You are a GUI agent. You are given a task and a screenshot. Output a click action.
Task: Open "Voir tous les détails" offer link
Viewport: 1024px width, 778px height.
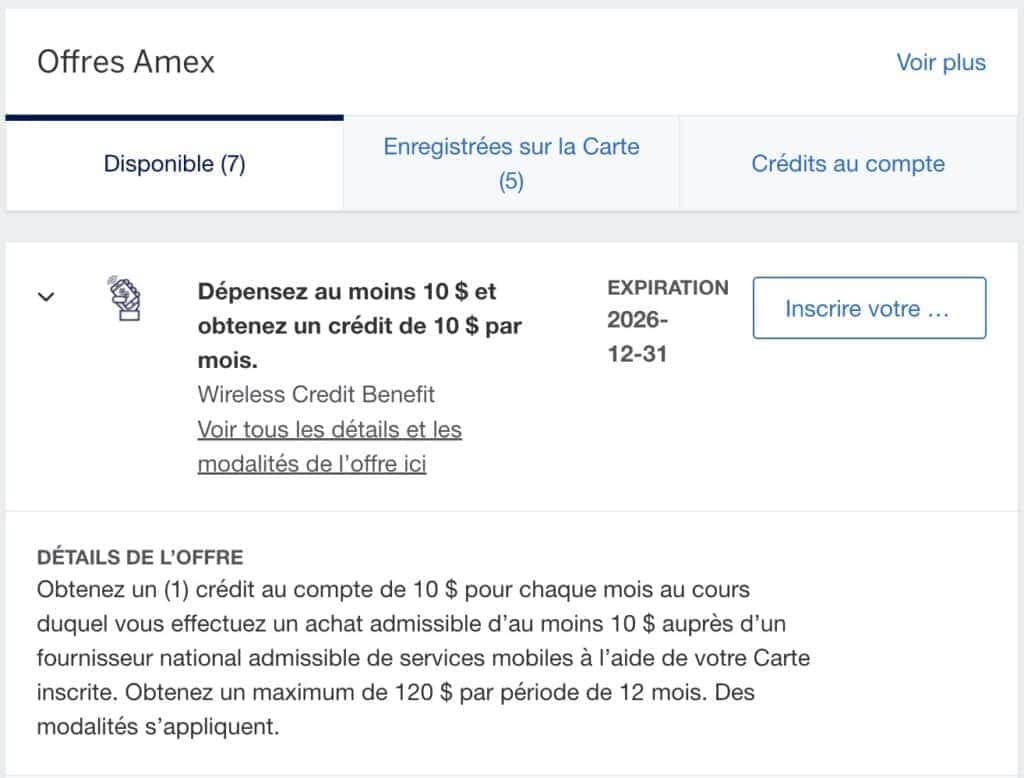click(x=329, y=429)
